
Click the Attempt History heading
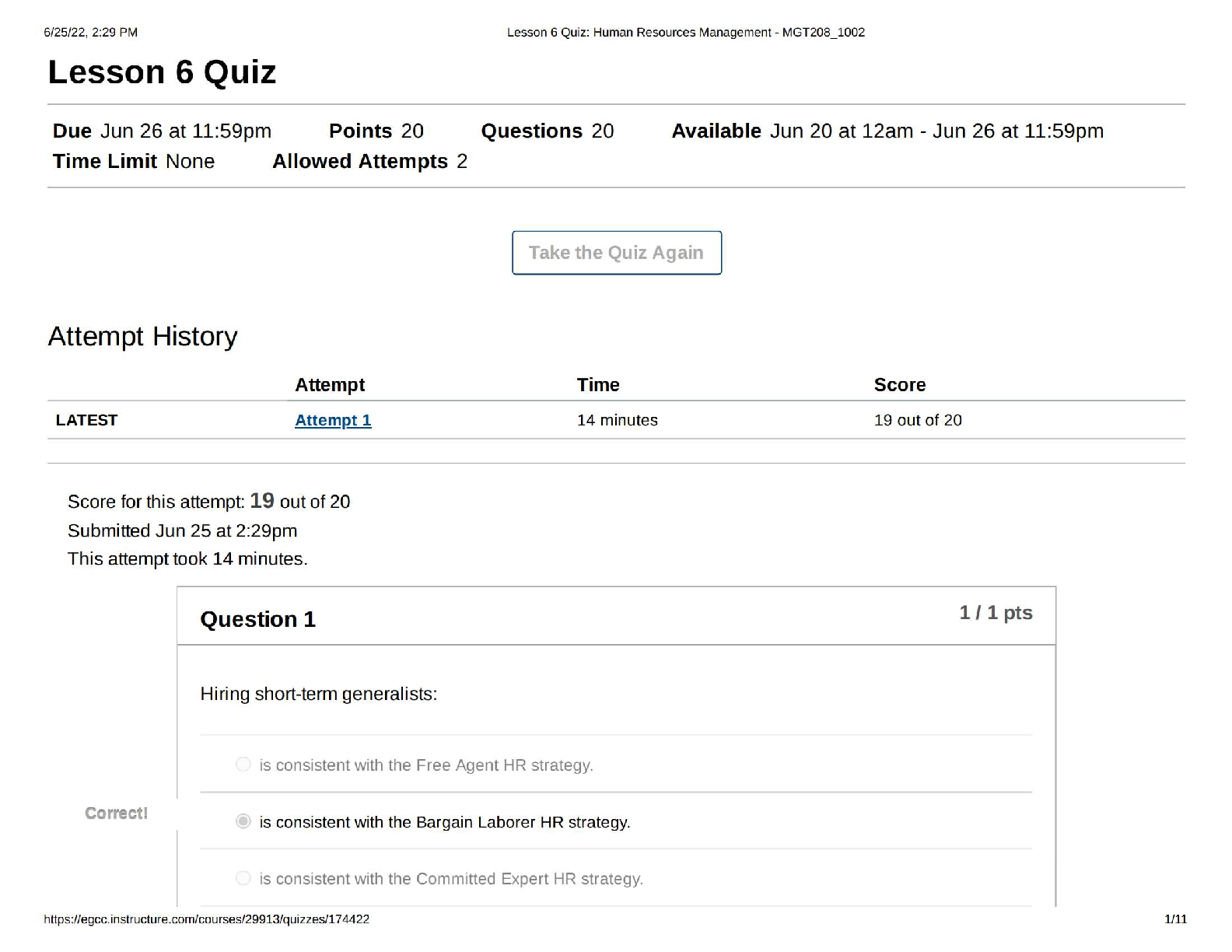tap(142, 336)
